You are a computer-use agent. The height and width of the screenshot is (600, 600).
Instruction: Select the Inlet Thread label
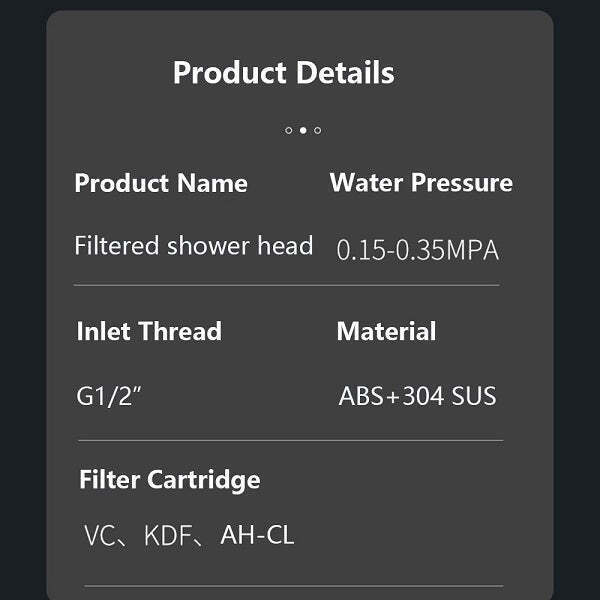[x=149, y=331]
